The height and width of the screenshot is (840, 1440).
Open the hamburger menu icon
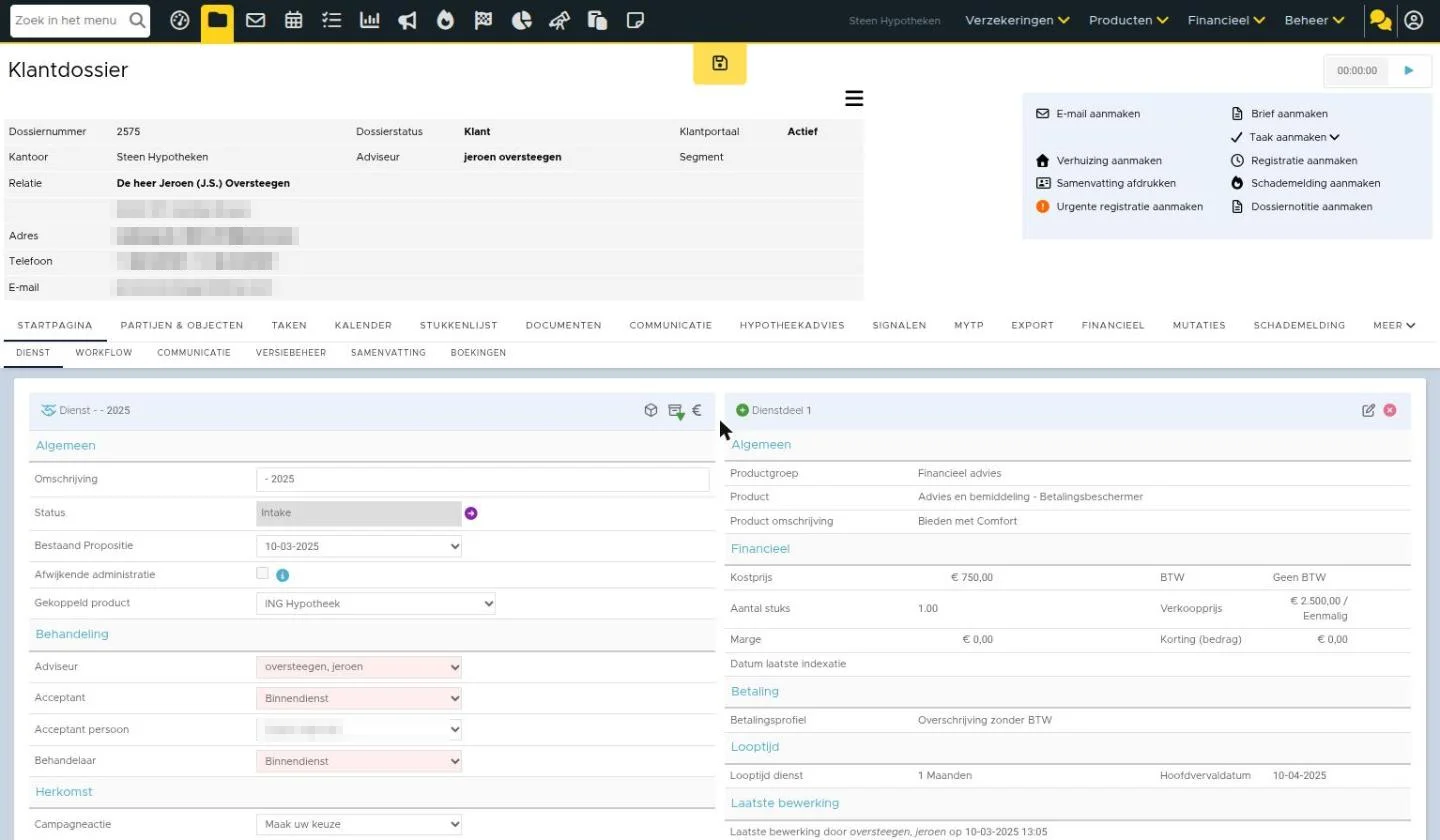click(854, 98)
